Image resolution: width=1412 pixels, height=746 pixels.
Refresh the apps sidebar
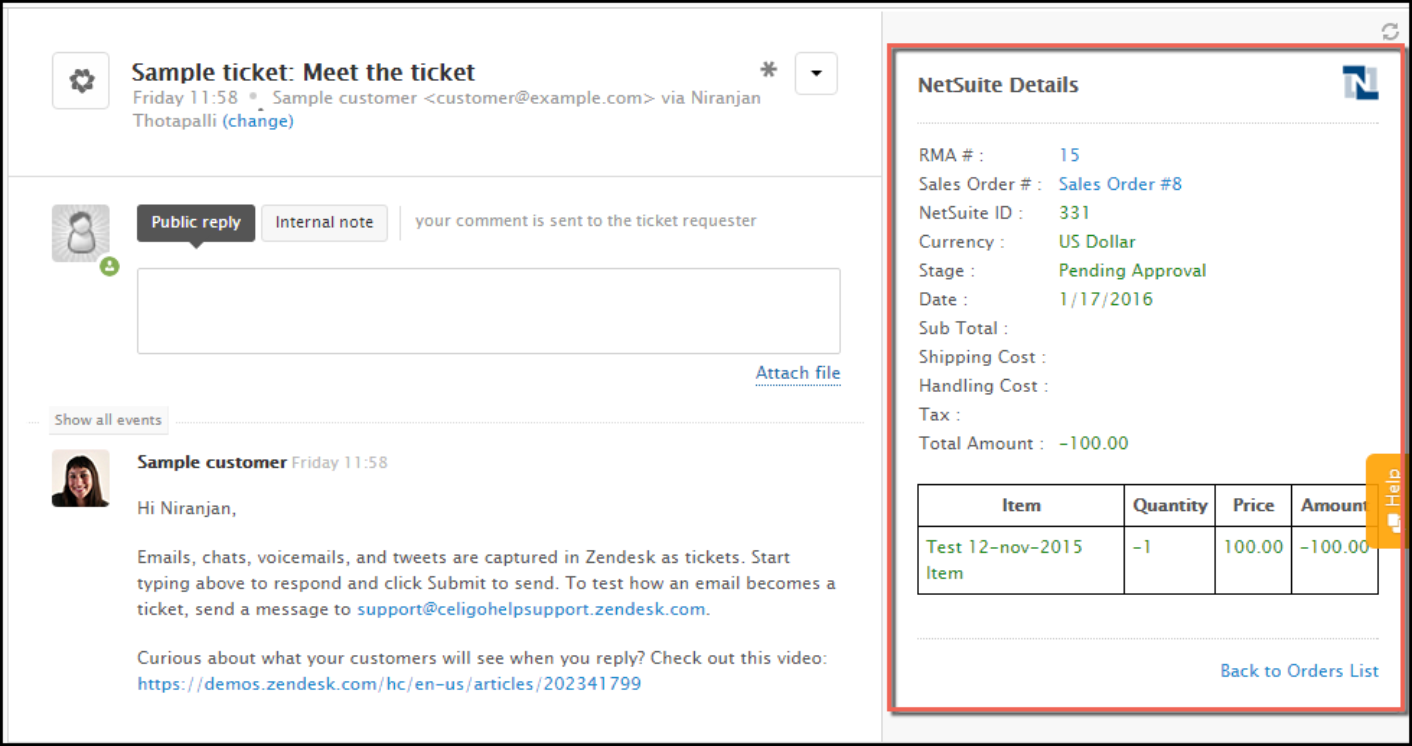click(x=1390, y=32)
